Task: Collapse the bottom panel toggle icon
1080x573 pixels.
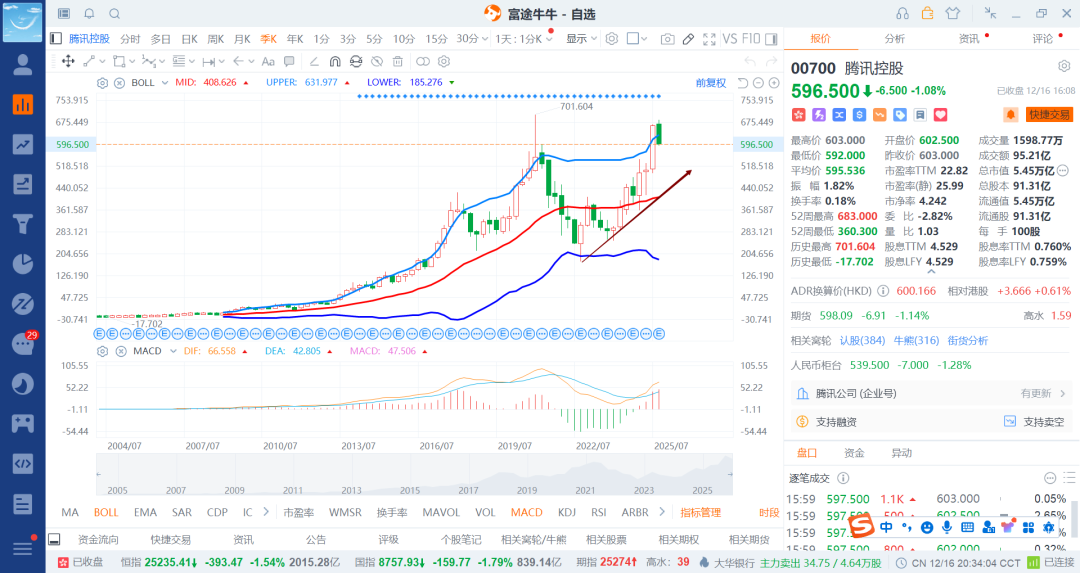Action: click(54, 539)
